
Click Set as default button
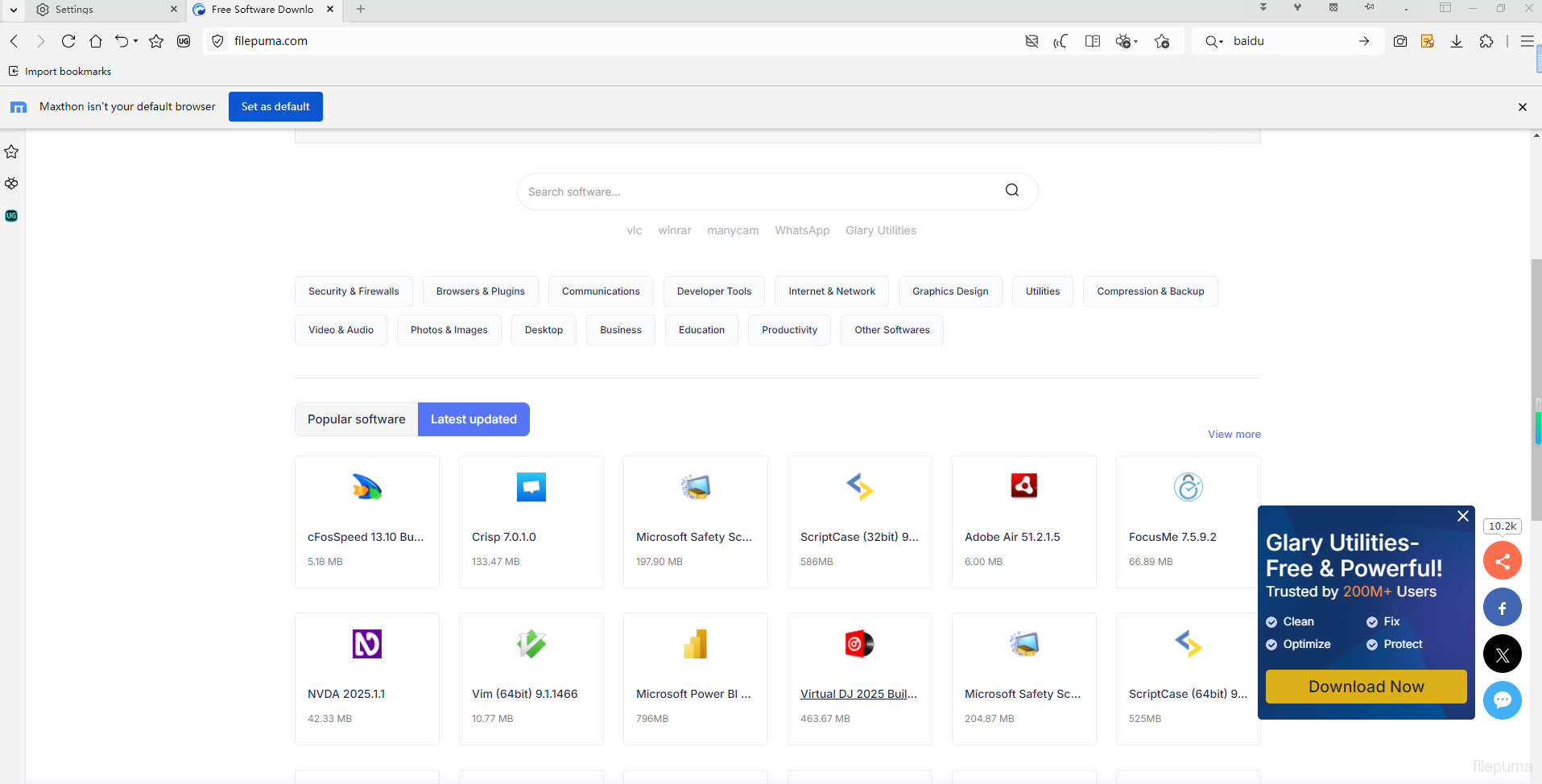coord(275,106)
